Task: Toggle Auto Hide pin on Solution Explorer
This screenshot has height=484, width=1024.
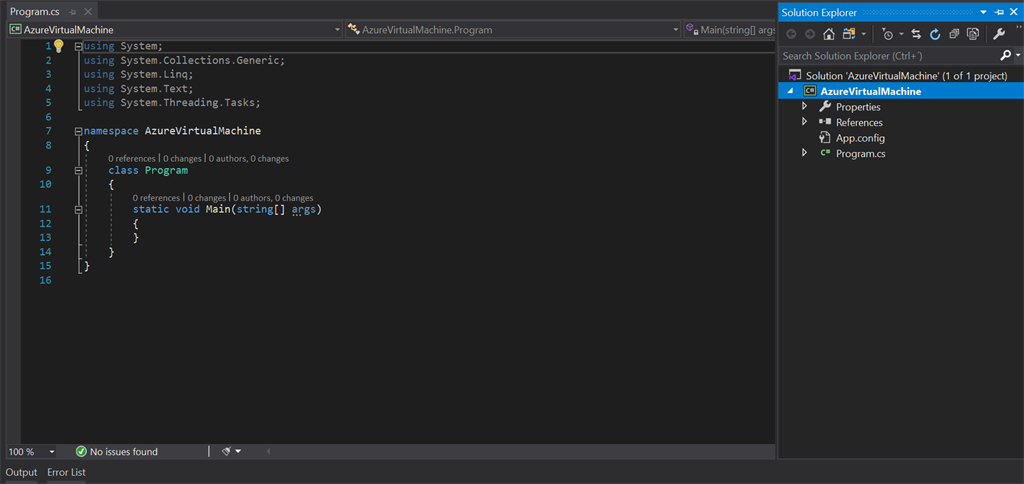Action: (999, 12)
